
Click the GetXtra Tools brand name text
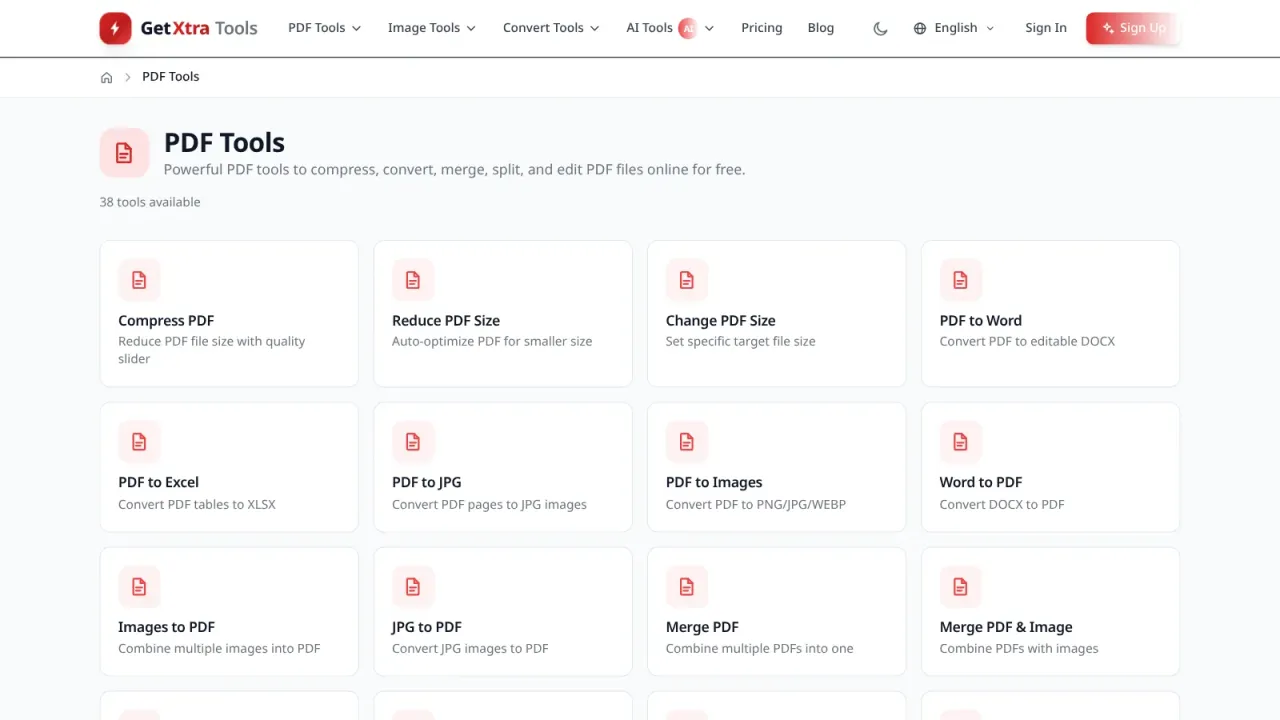[199, 28]
